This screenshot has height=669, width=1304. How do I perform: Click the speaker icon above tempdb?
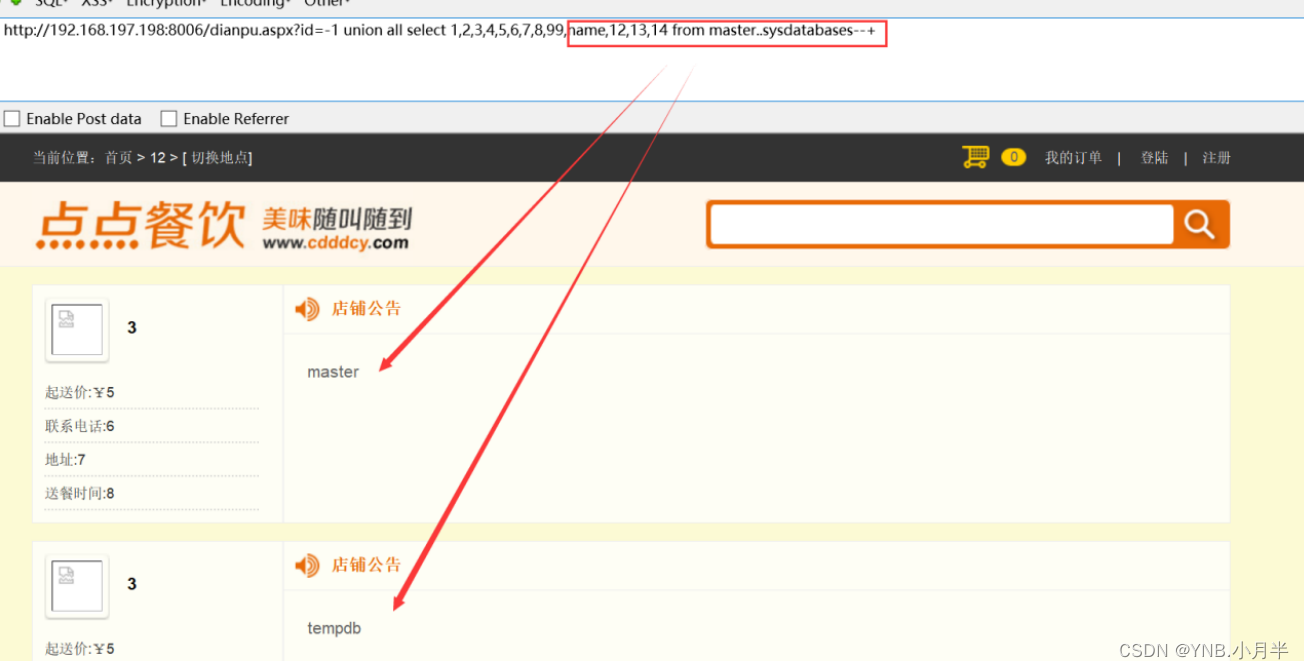tap(307, 566)
